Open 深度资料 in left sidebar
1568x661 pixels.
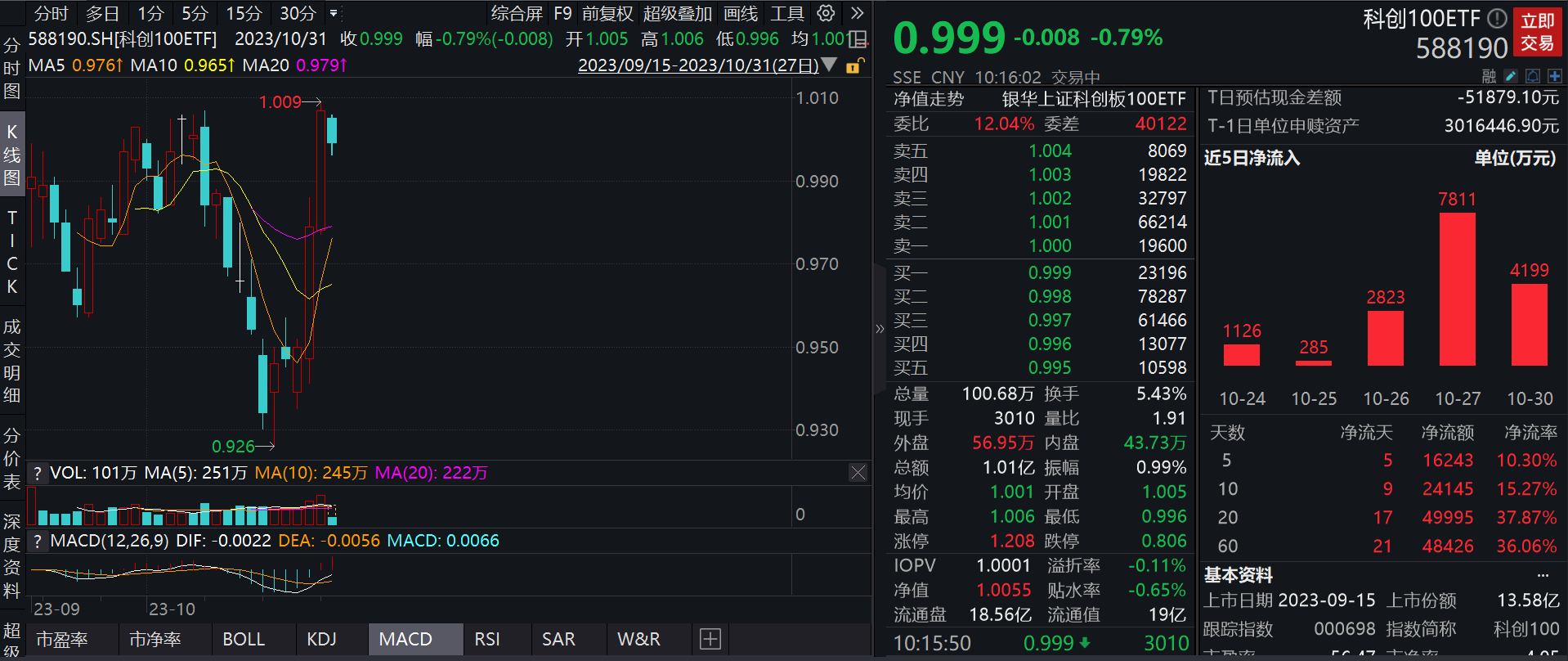(11, 556)
